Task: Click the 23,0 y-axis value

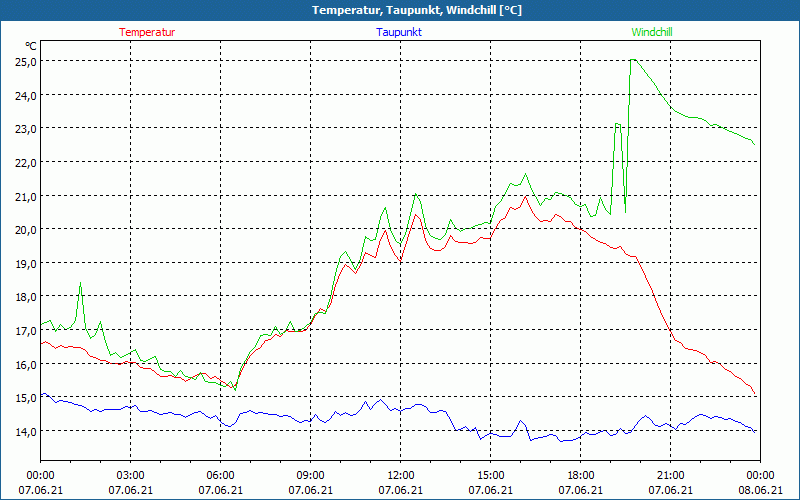Action: (x=26, y=129)
